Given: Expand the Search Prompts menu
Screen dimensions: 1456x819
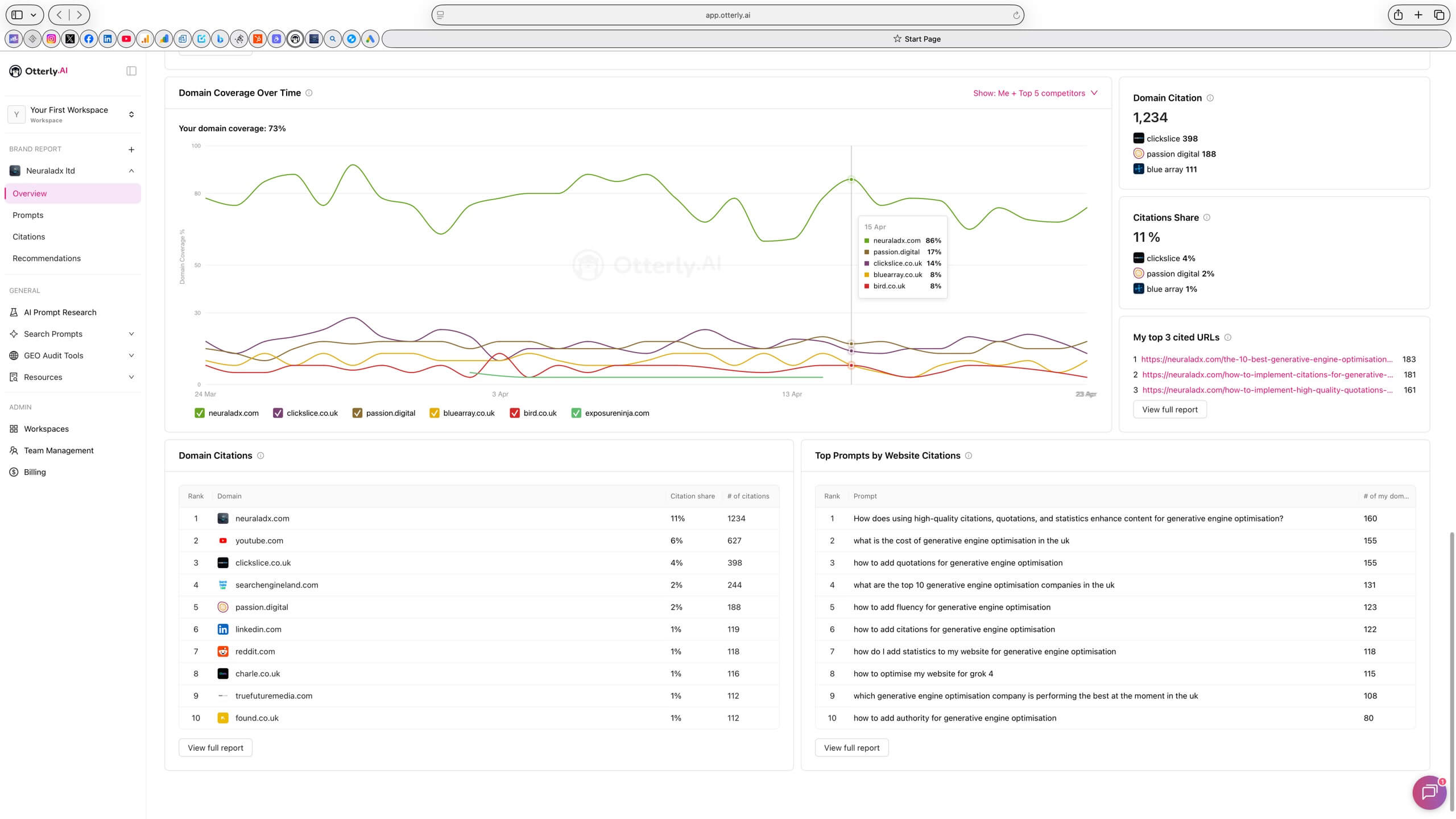Looking at the screenshot, I should (x=131, y=334).
